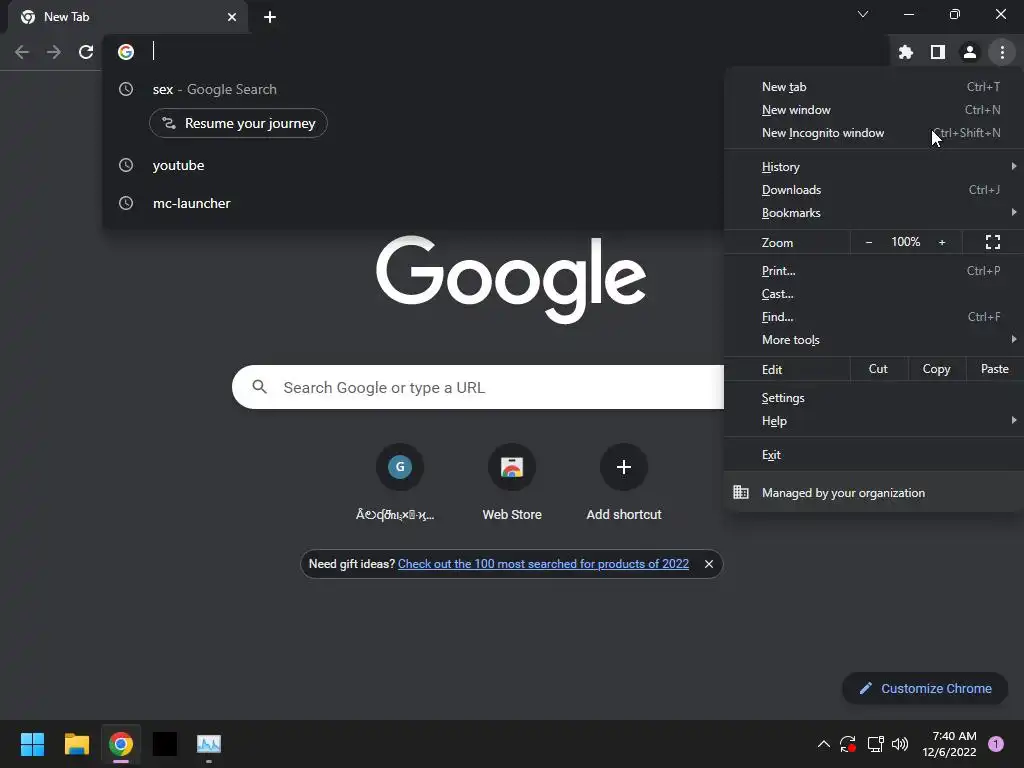Click the Add shortcut plus tile
This screenshot has width=1024, height=768.
point(624,483)
